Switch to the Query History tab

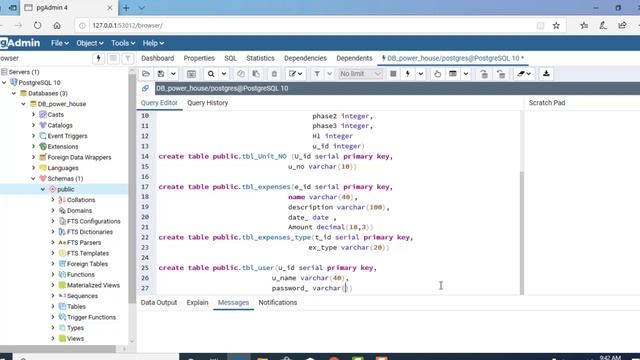coord(208,103)
